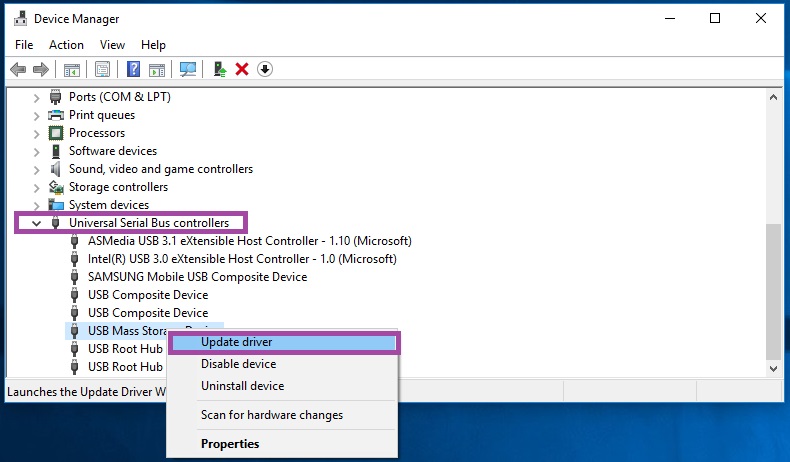The width and height of the screenshot is (790, 462).
Task: Select the first USB Root Hub row
Action: coord(125,349)
